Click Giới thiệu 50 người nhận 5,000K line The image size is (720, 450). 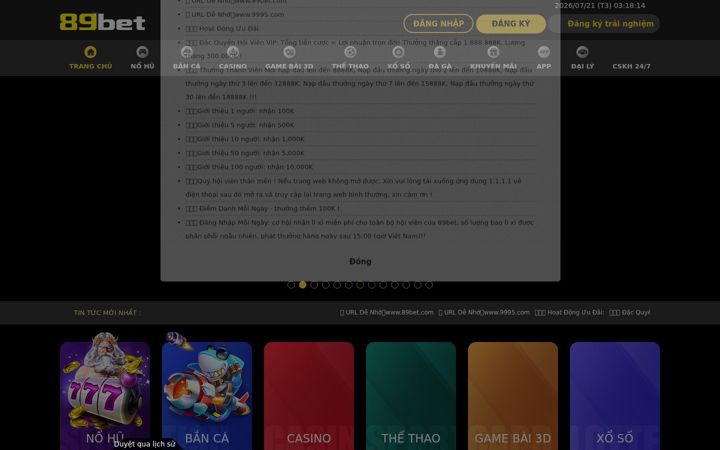[245, 153]
